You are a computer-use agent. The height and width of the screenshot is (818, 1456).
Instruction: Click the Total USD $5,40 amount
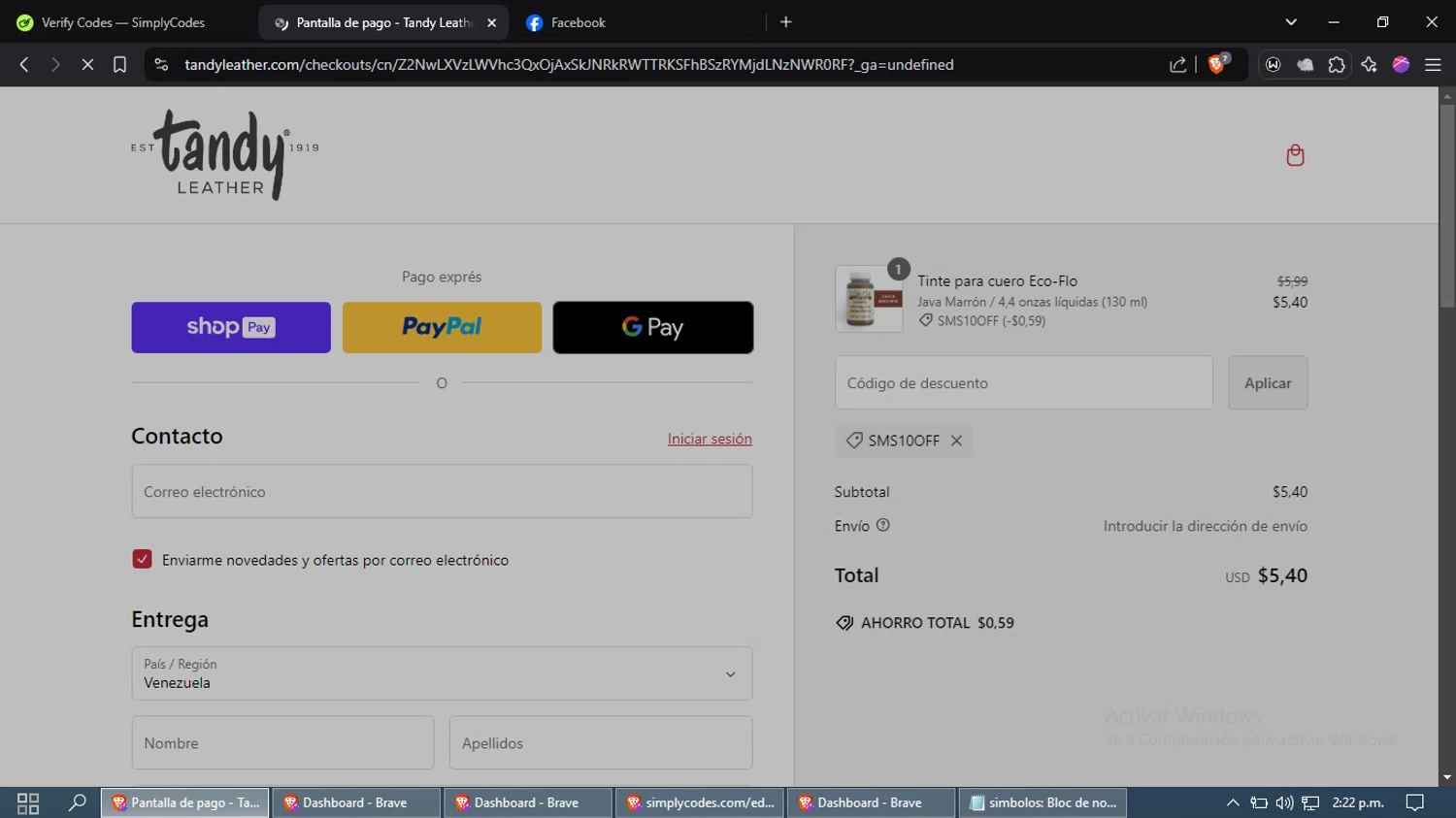pyautogui.click(x=1266, y=575)
